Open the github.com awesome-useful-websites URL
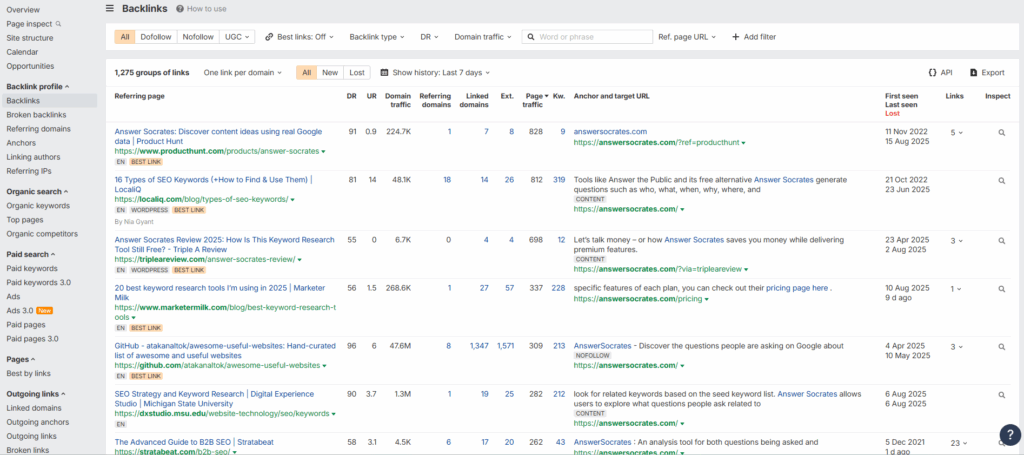Viewport: 1024px width, 455px height. point(217,366)
